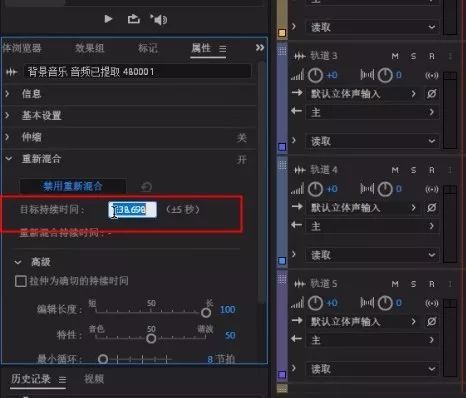Toggle the 轨道 3 polarity reversal icon

click(431, 94)
